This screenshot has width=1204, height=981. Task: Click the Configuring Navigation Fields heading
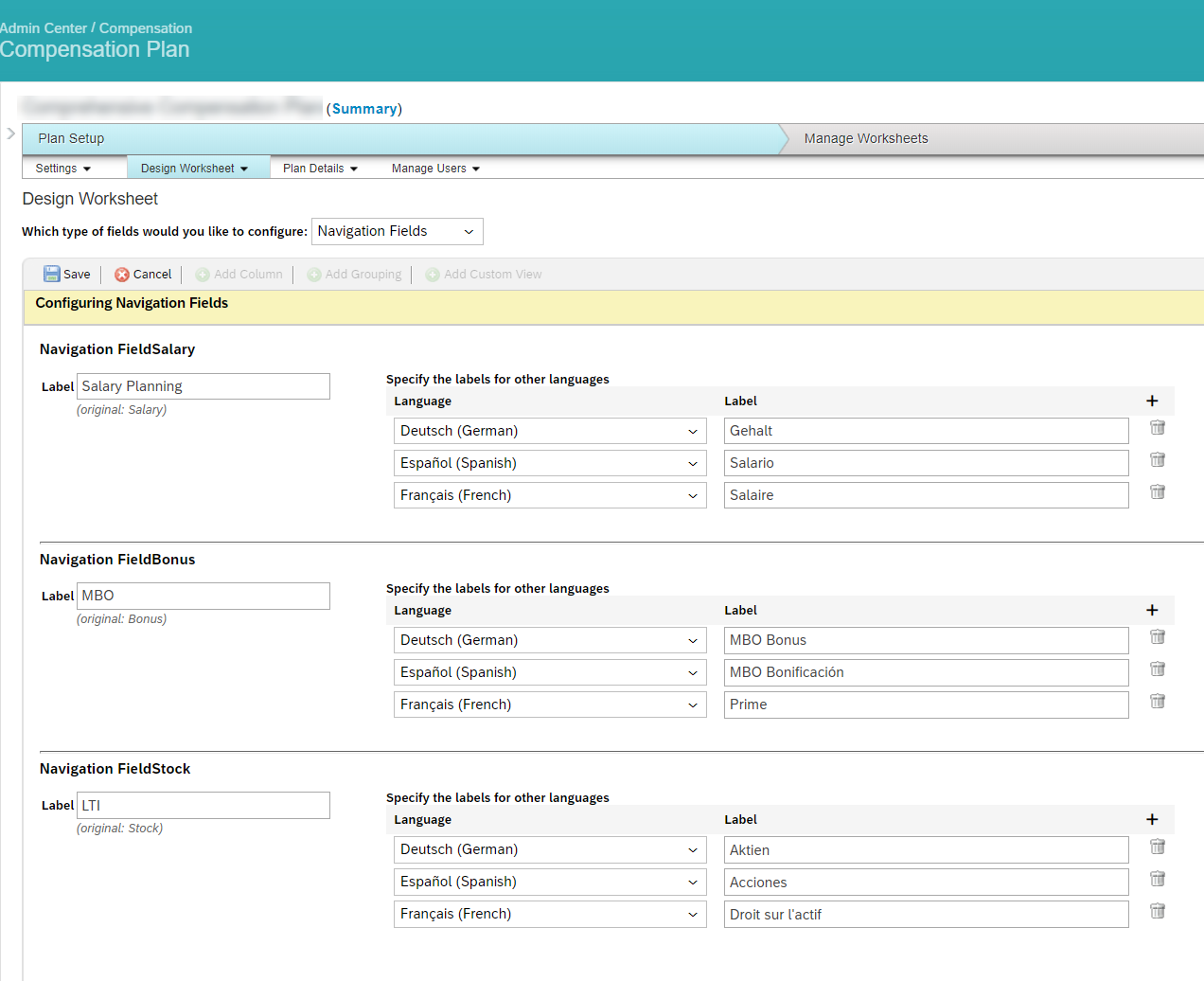(132, 303)
